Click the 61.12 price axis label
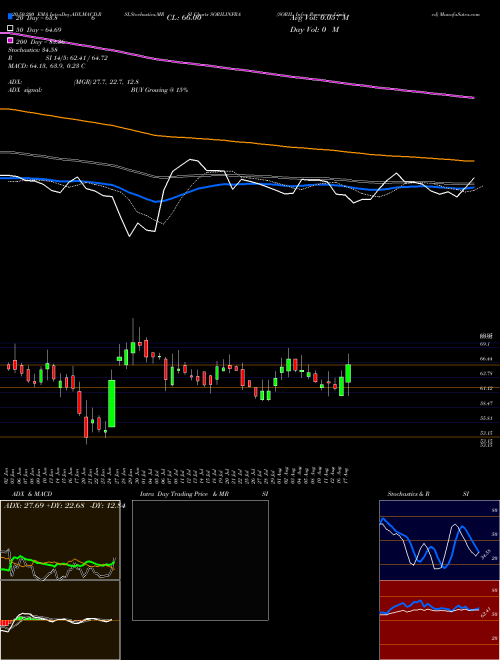Viewport: 500px width, 660px height. coord(486,388)
